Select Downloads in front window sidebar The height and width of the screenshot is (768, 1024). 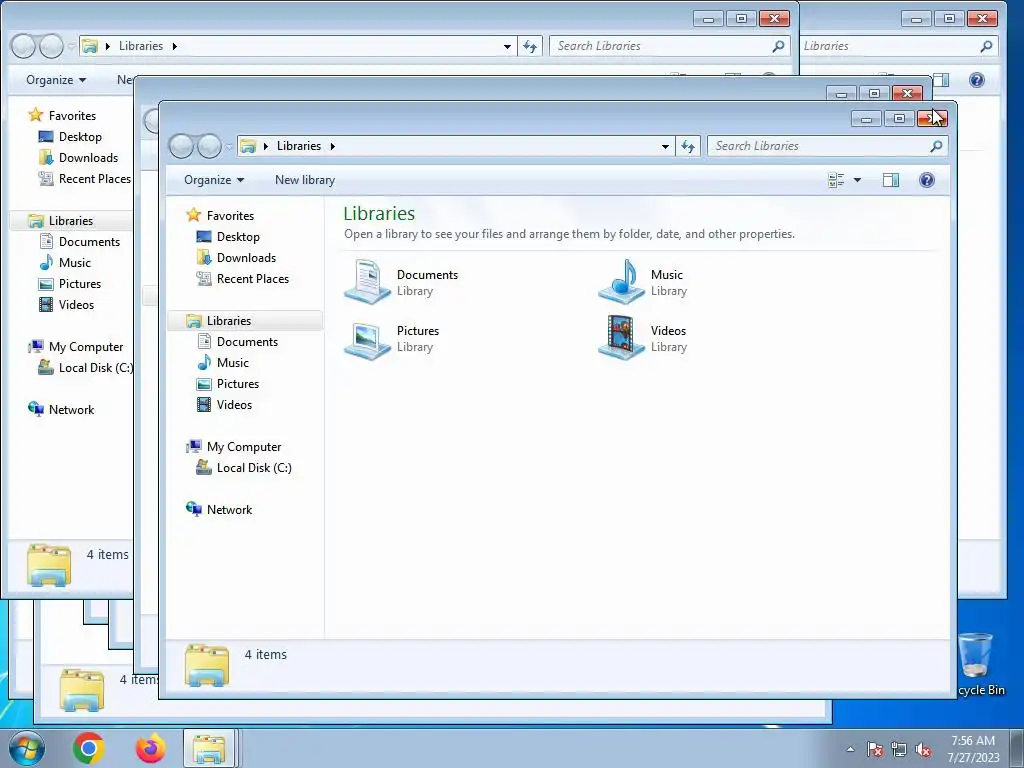236,257
